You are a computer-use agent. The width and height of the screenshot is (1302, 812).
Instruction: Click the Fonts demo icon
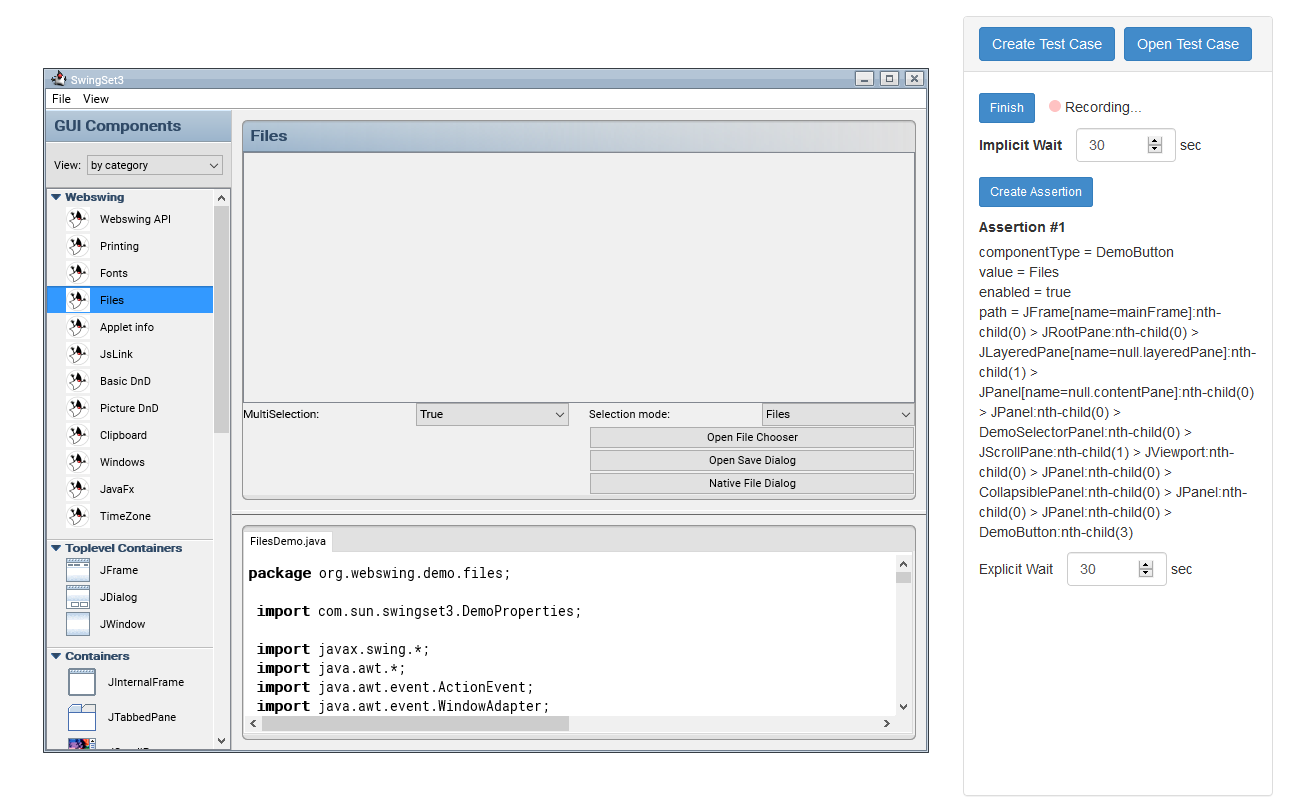point(78,273)
